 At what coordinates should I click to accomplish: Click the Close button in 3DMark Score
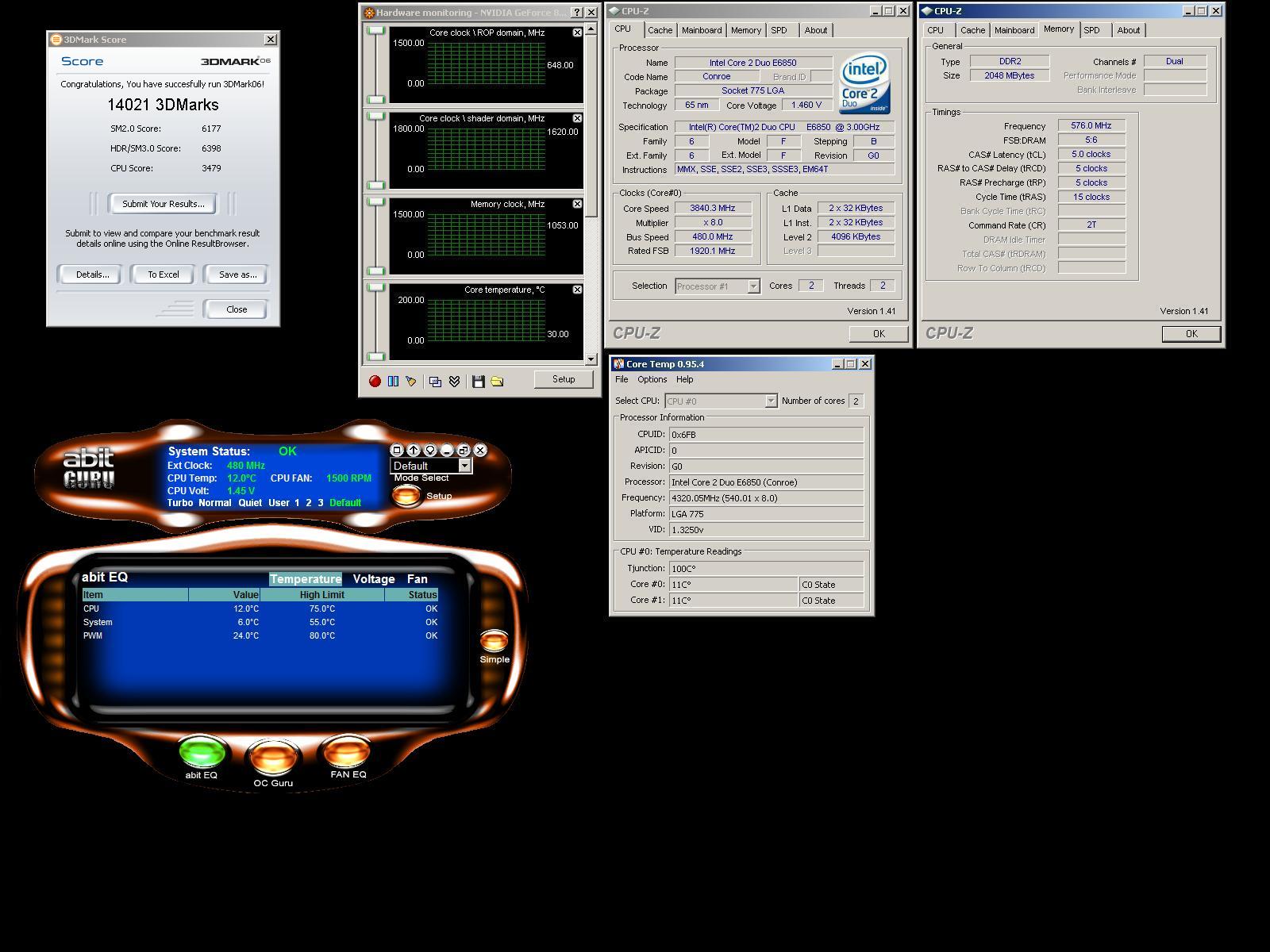pos(236,309)
